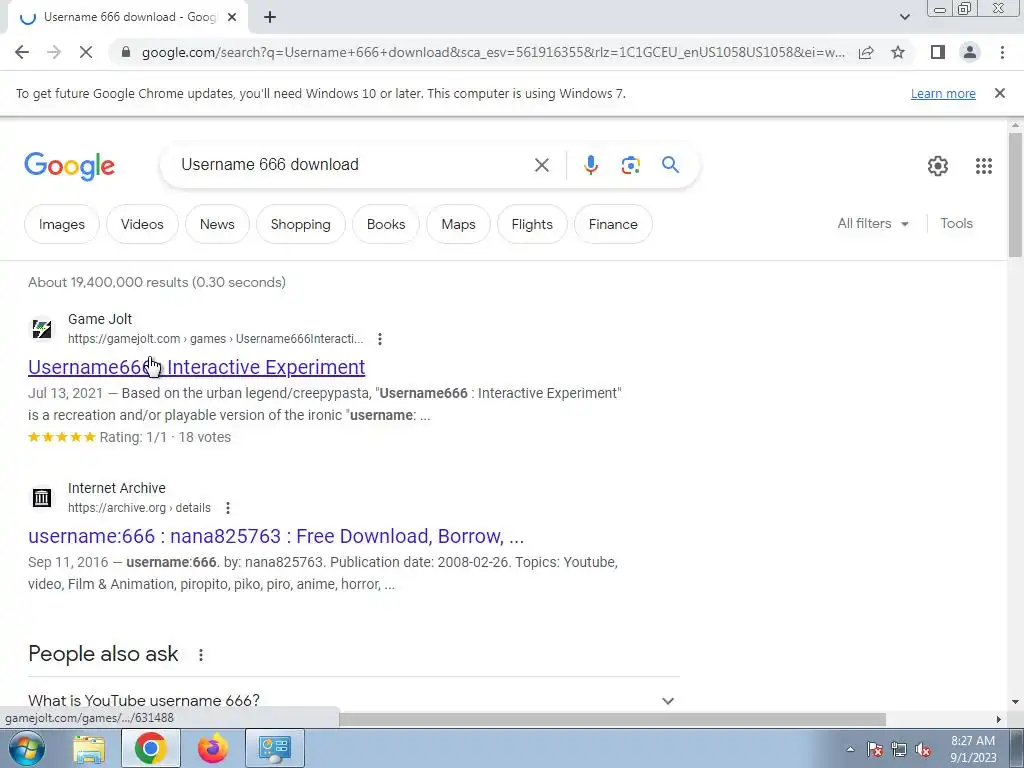Screen dimensions: 1024x768
Task: Open People also ask options menu
Action: point(200,654)
